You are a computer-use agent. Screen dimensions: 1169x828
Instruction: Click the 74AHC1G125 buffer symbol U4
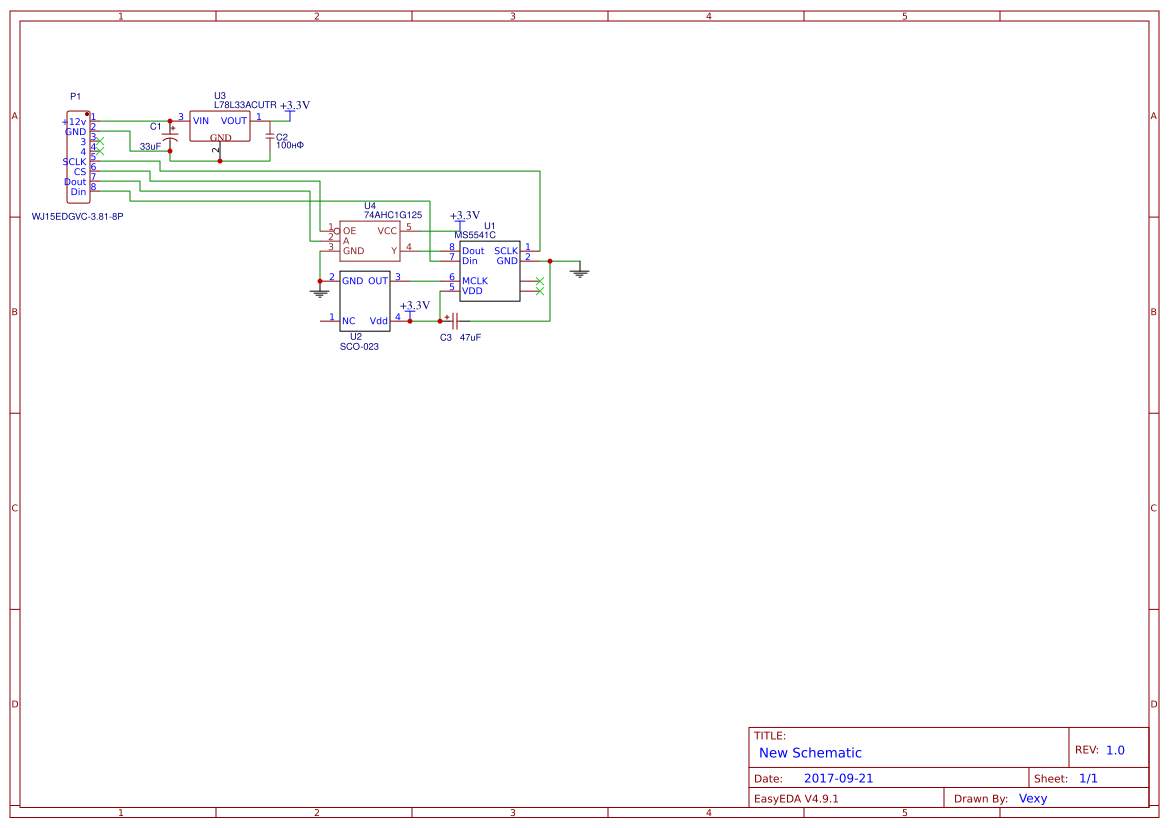[x=370, y=240]
